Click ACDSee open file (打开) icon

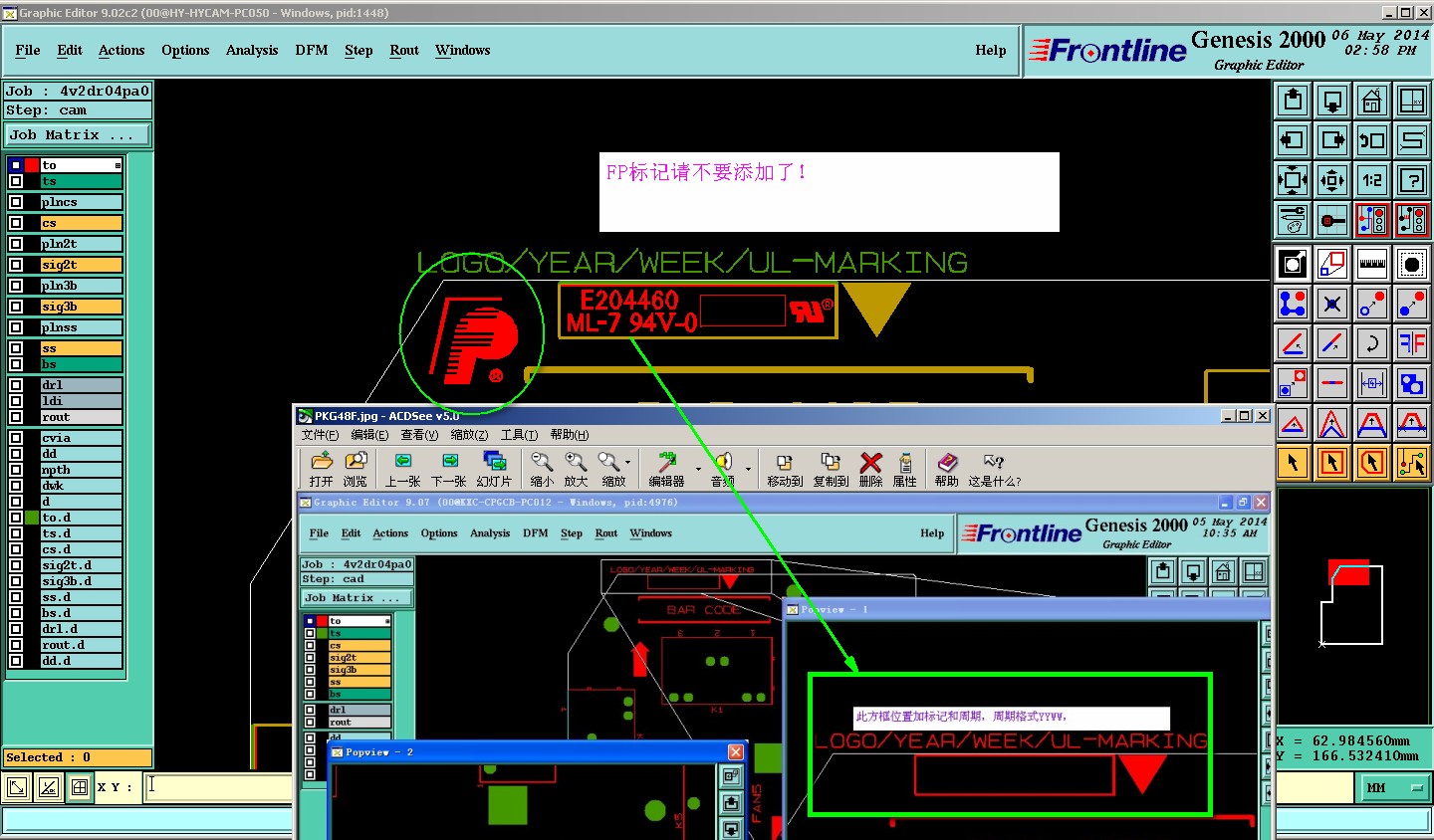point(321,469)
